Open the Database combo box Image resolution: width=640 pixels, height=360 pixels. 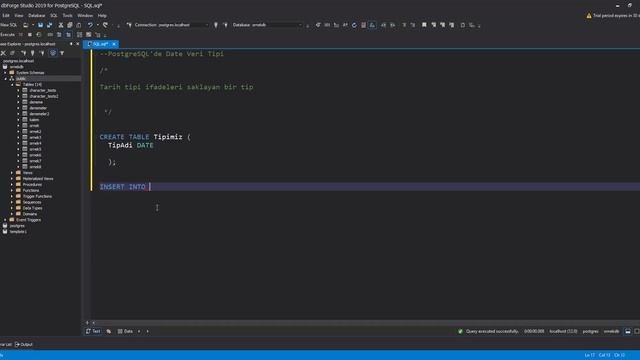click(x=267, y=25)
